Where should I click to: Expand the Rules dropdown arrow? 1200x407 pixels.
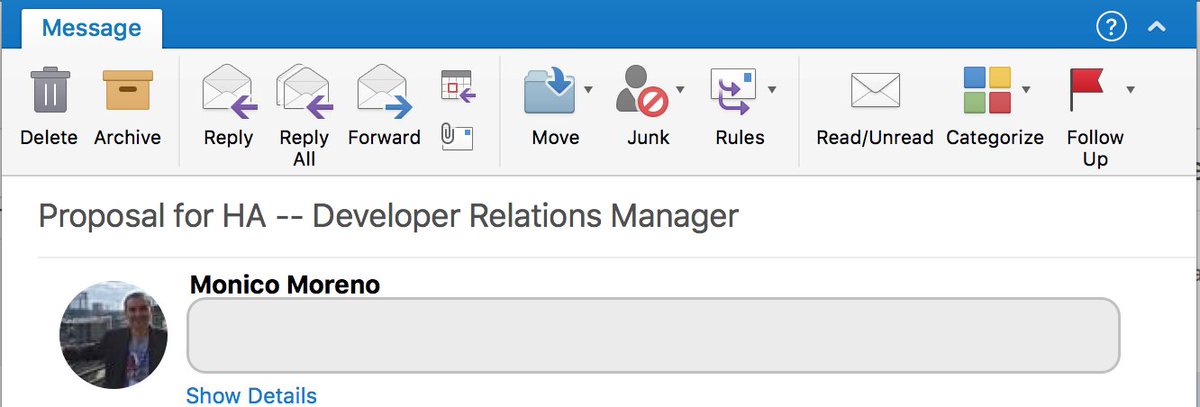click(772, 90)
